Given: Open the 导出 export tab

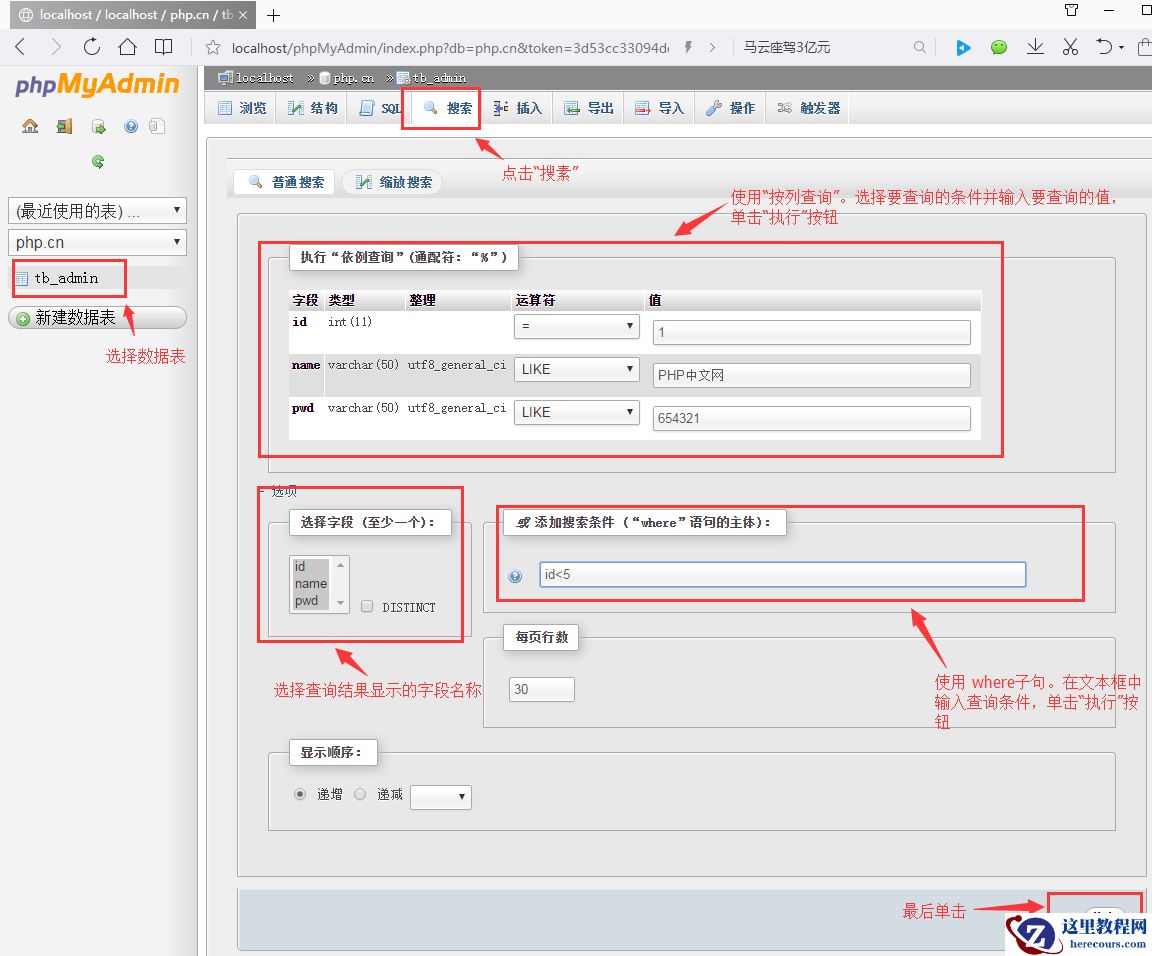Looking at the screenshot, I should pyautogui.click(x=588, y=108).
